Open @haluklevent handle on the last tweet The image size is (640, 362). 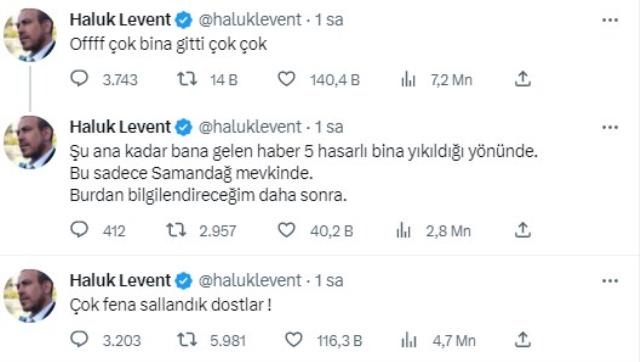(250, 280)
